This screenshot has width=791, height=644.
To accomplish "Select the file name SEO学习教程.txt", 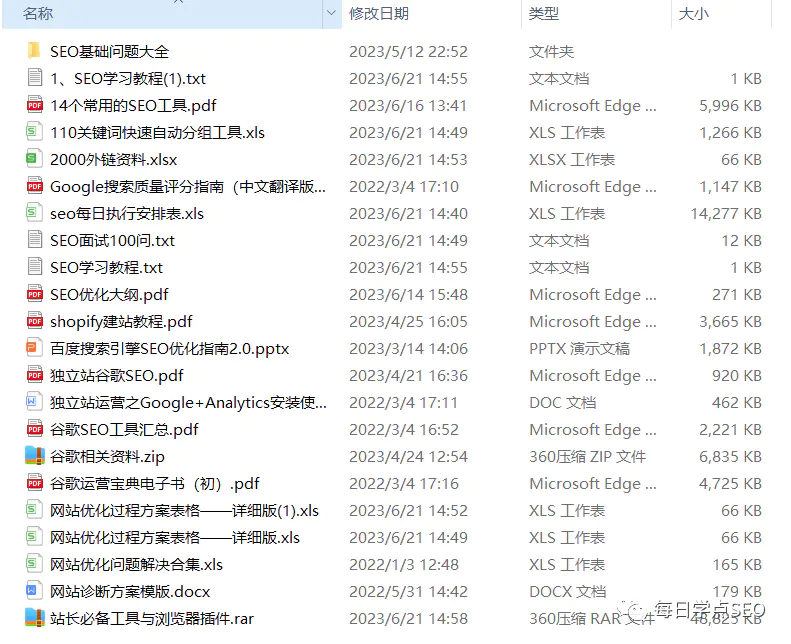I will [x=106, y=268].
